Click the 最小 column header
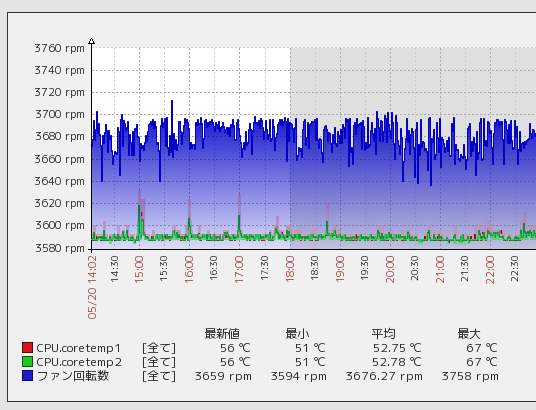Viewport: 536px width, 410px height. (x=297, y=333)
